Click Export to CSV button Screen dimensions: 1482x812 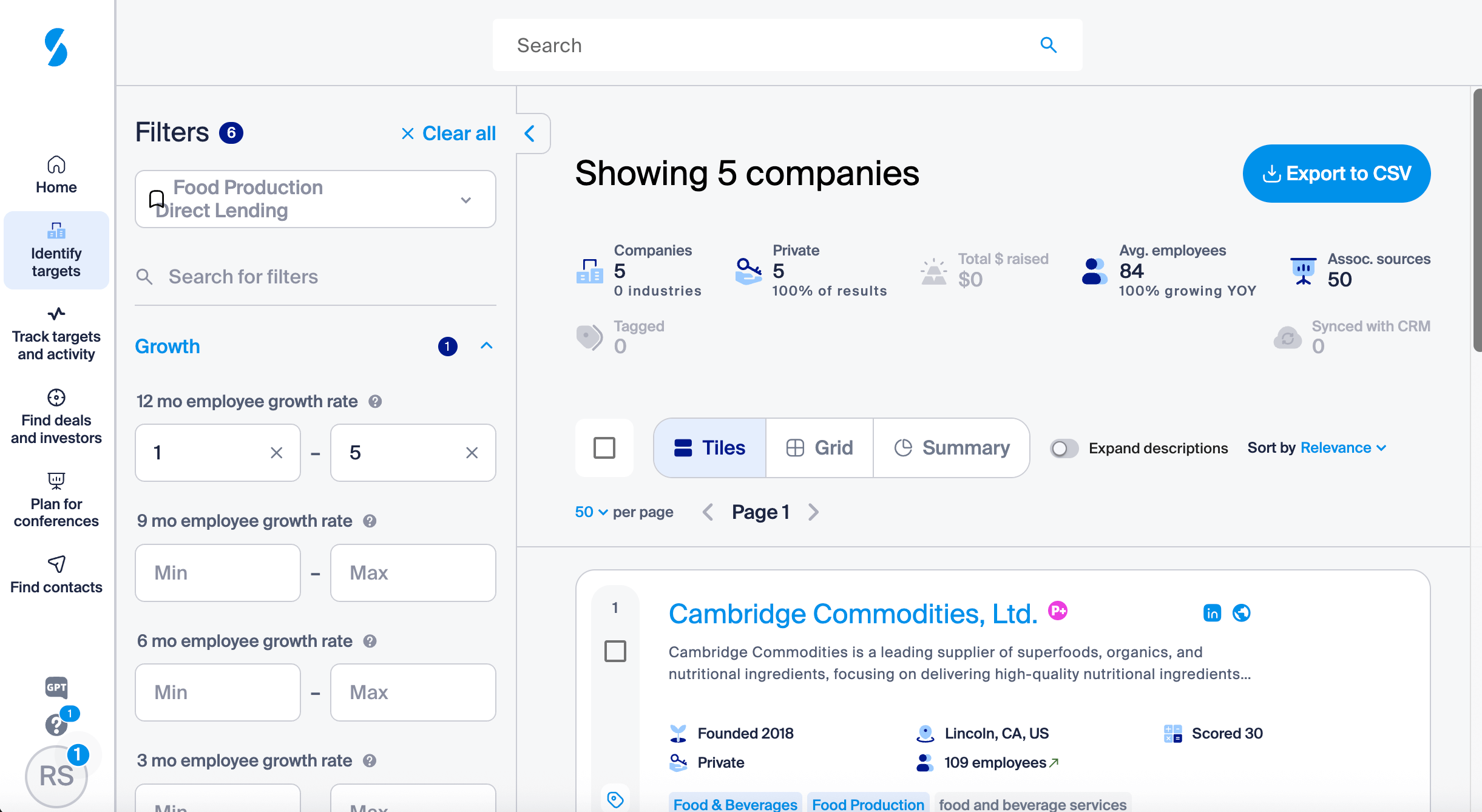[x=1336, y=174]
